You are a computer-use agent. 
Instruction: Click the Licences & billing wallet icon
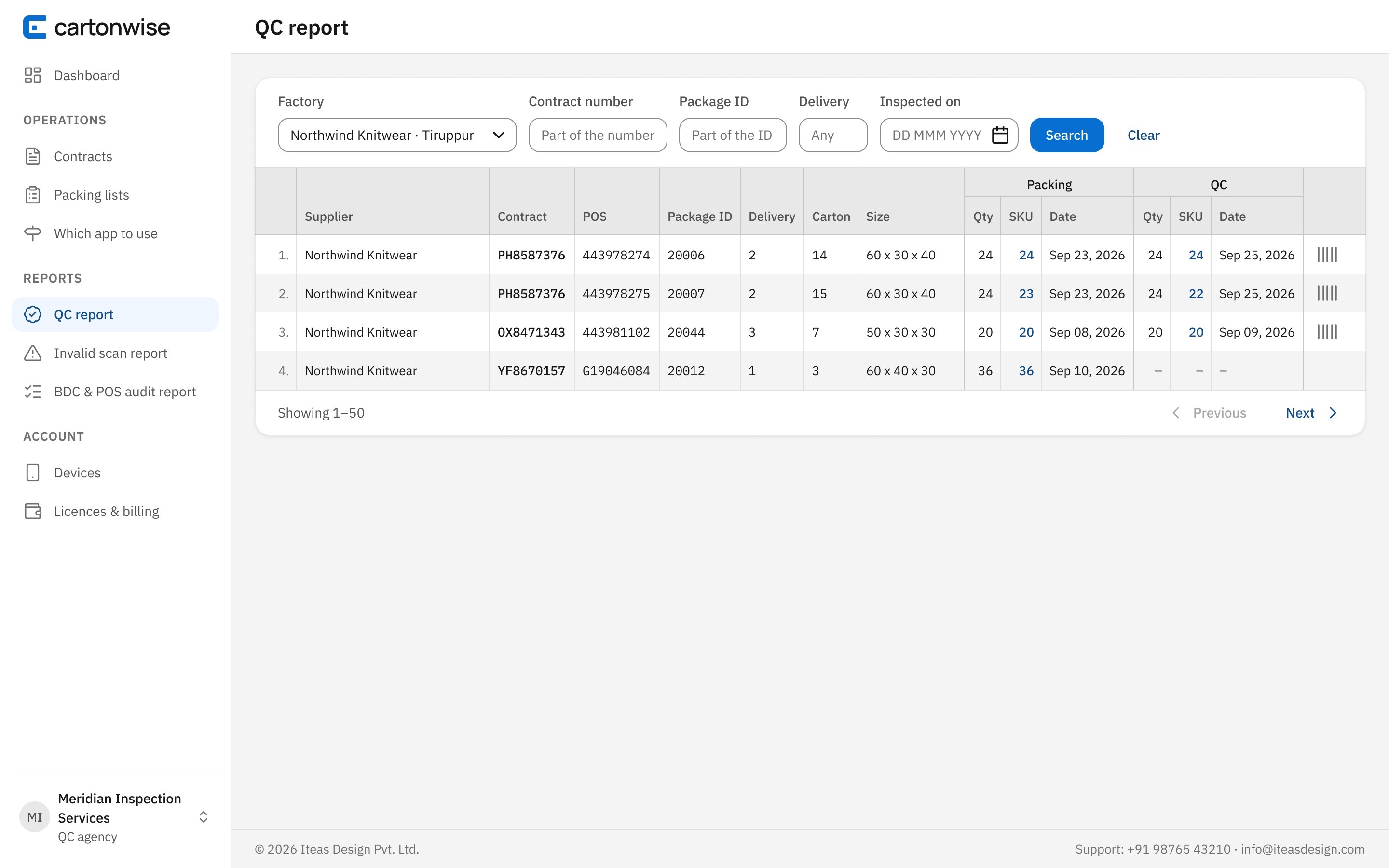[33, 510]
